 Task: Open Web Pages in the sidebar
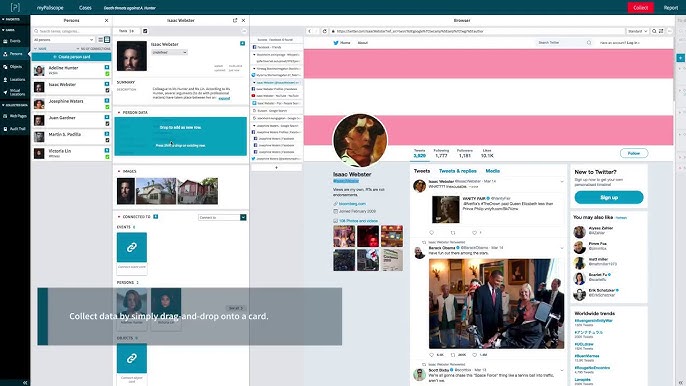tap(15, 116)
